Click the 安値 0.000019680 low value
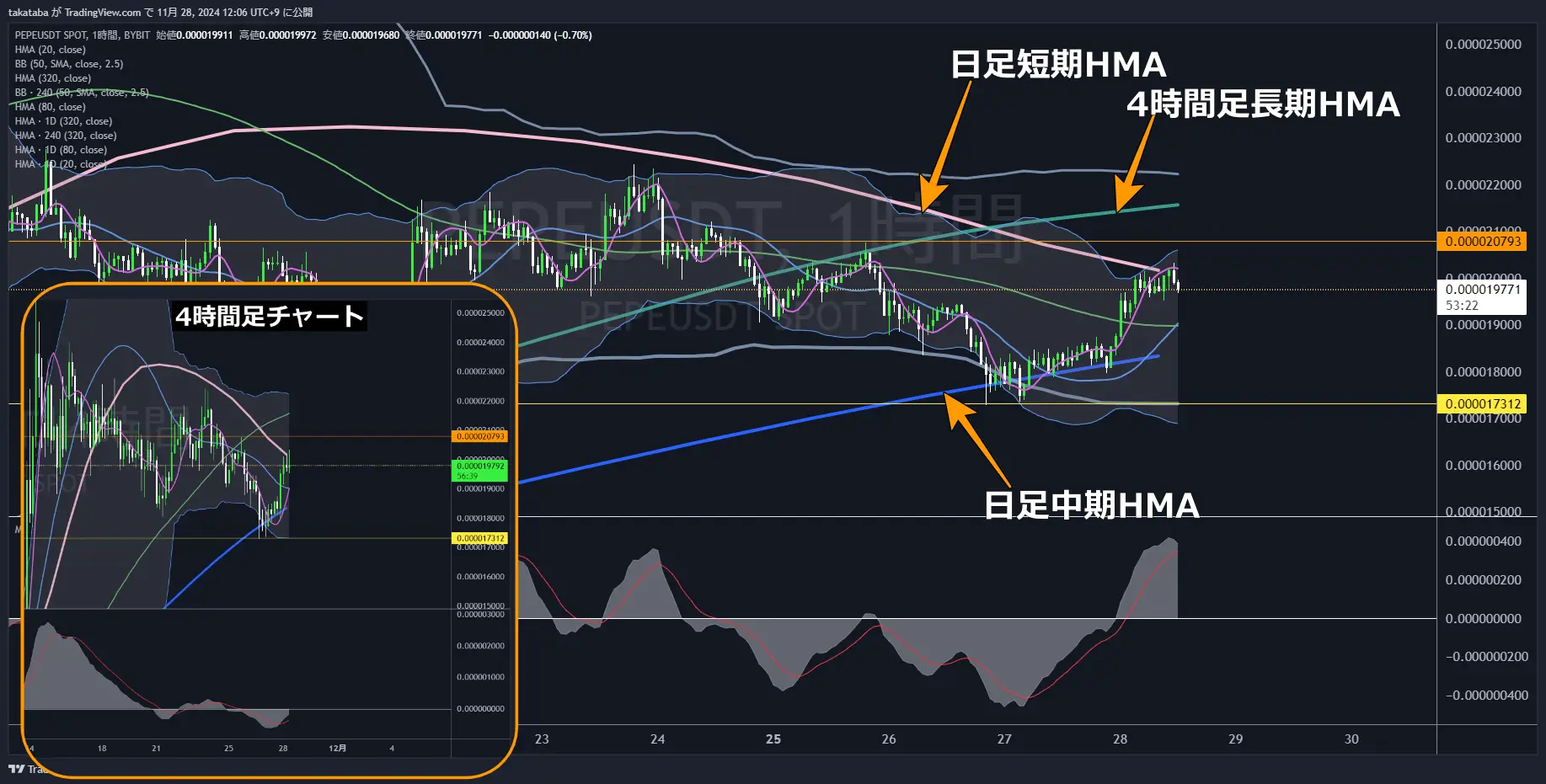 click(x=361, y=35)
